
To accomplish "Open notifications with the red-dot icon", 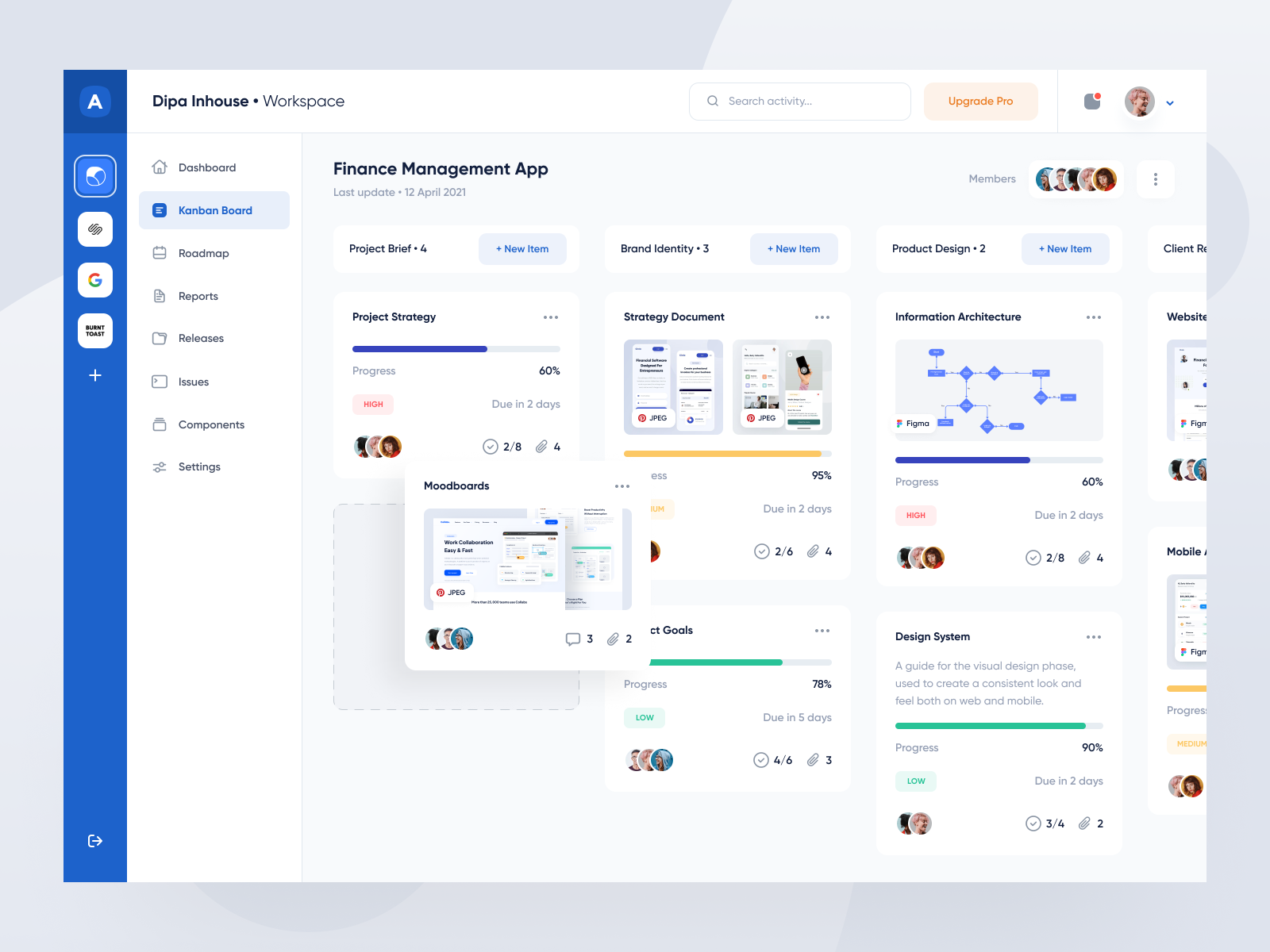I will point(1091,101).
